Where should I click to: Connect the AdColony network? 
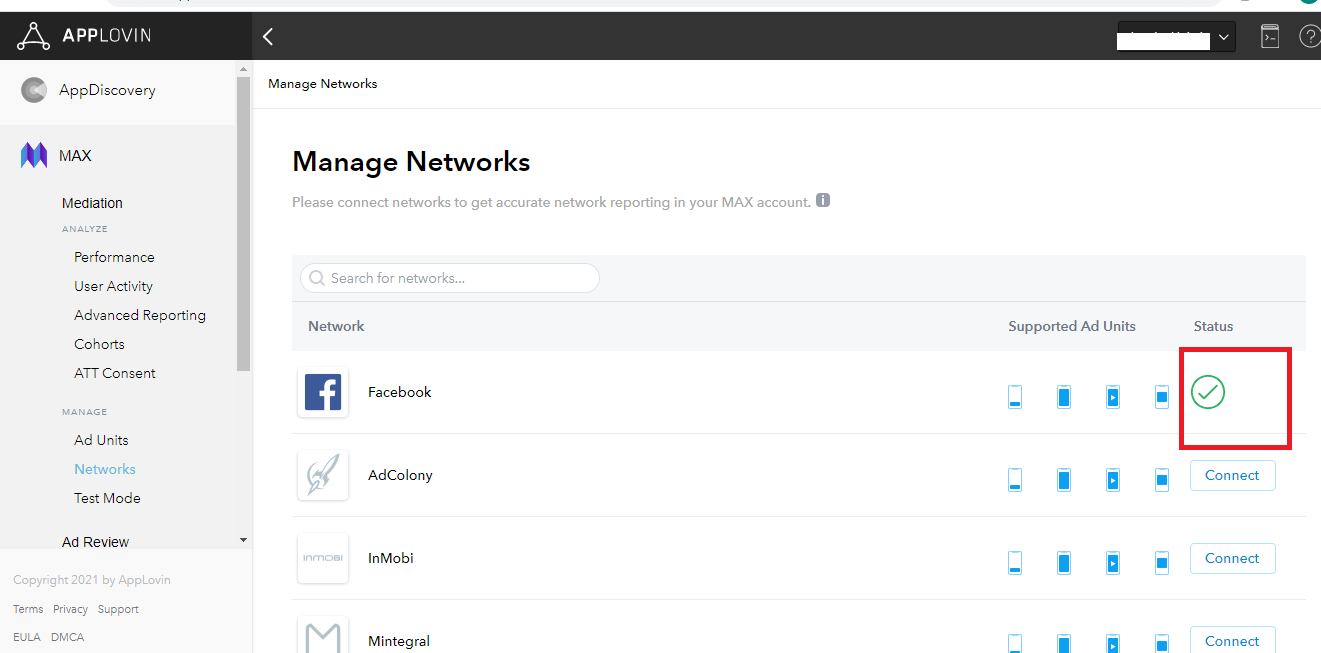[1232, 475]
